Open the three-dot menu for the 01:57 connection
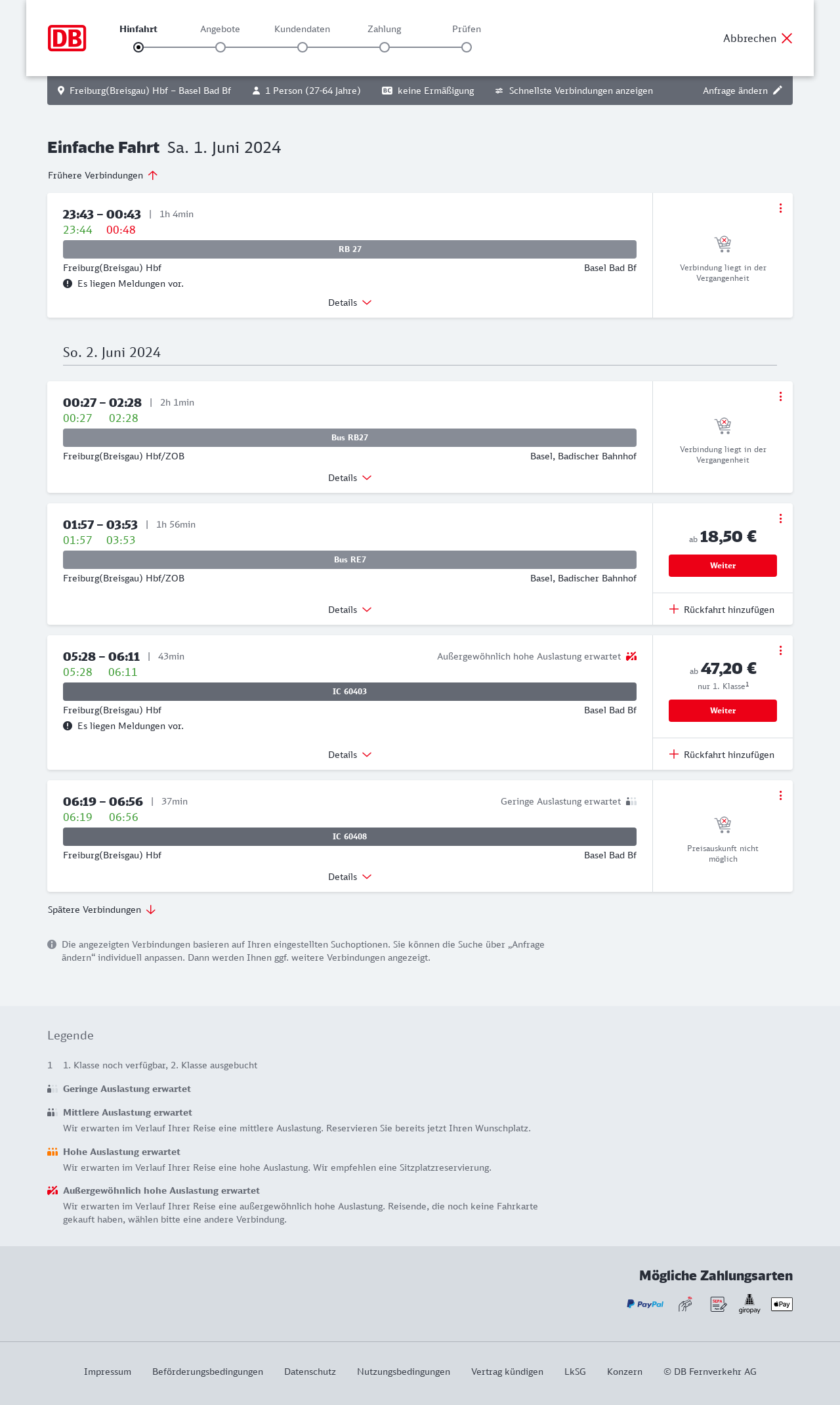The height and width of the screenshot is (1405, 840). tap(780, 518)
